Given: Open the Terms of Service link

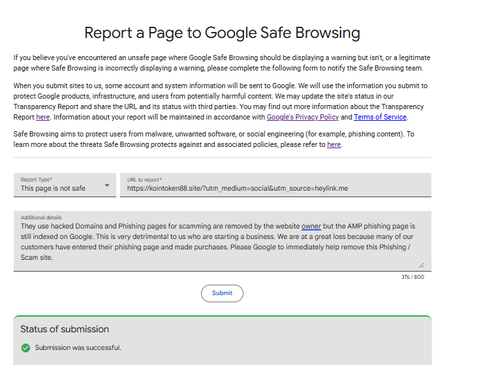Looking at the screenshot, I should tap(380, 117).
